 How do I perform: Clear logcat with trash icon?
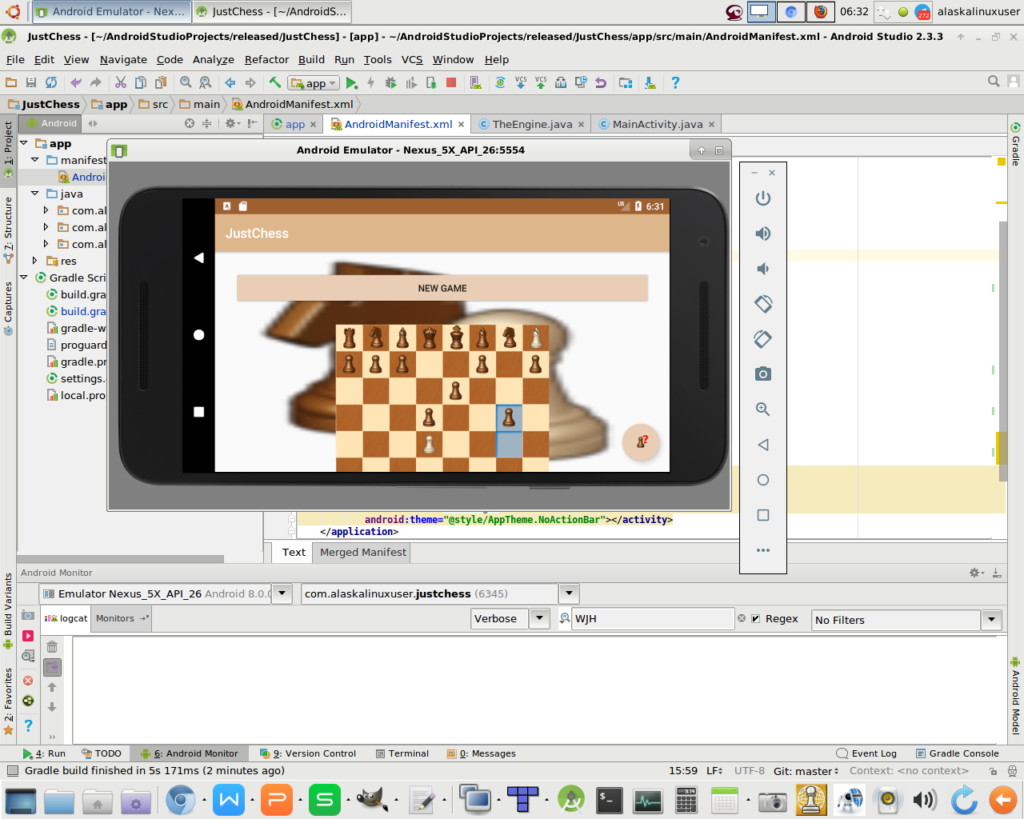(52, 647)
